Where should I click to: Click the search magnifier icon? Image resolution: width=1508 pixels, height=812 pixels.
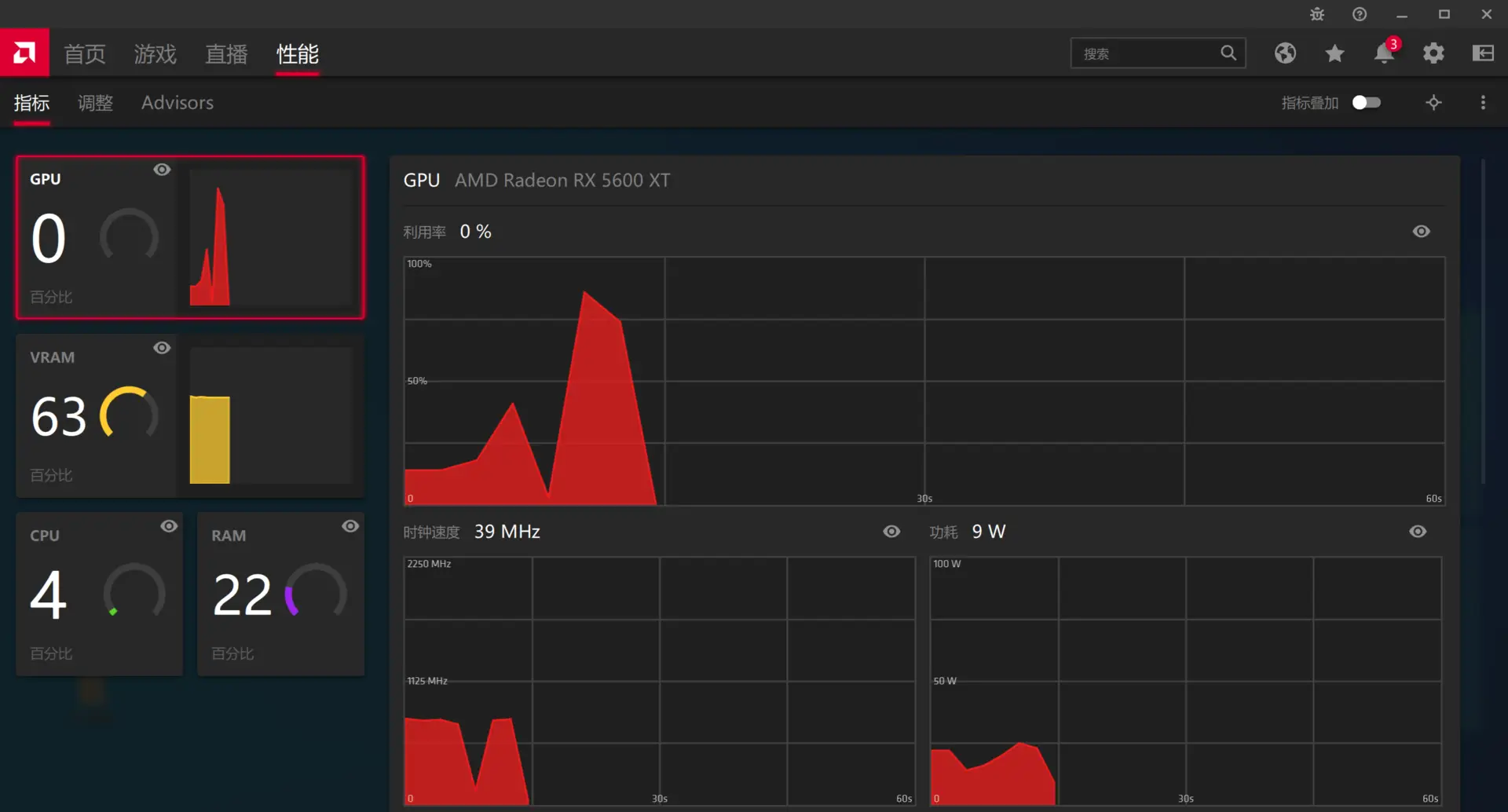[1228, 53]
